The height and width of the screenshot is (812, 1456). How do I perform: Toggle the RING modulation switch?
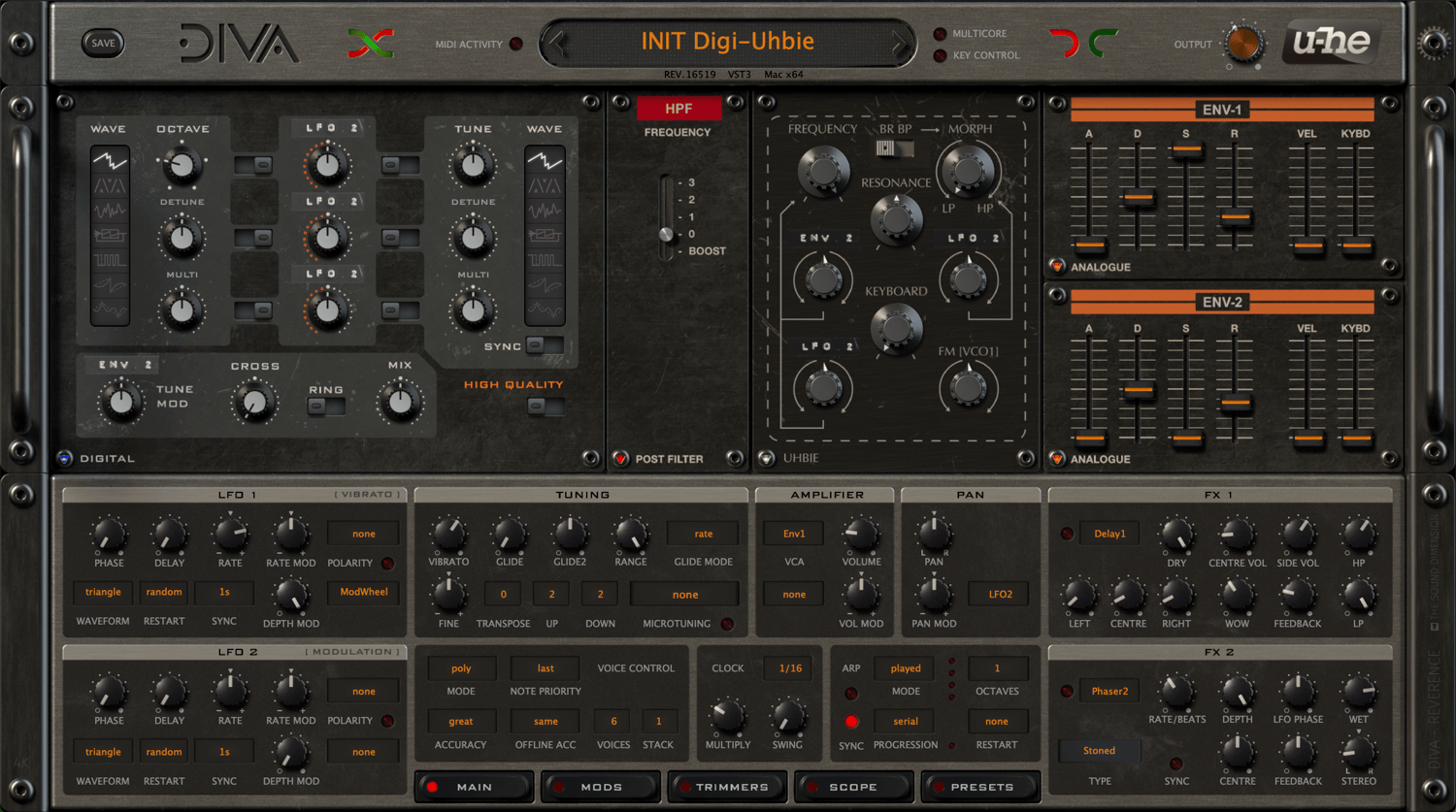pos(325,406)
